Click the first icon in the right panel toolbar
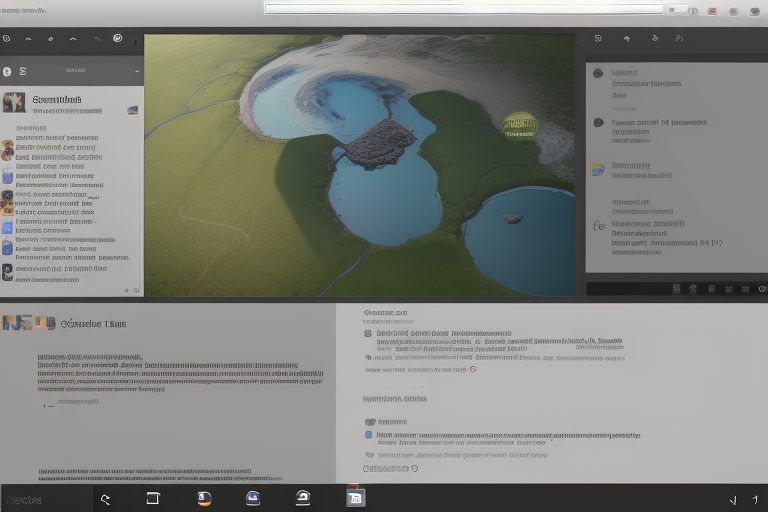Image resolution: width=768 pixels, height=512 pixels. click(598, 39)
